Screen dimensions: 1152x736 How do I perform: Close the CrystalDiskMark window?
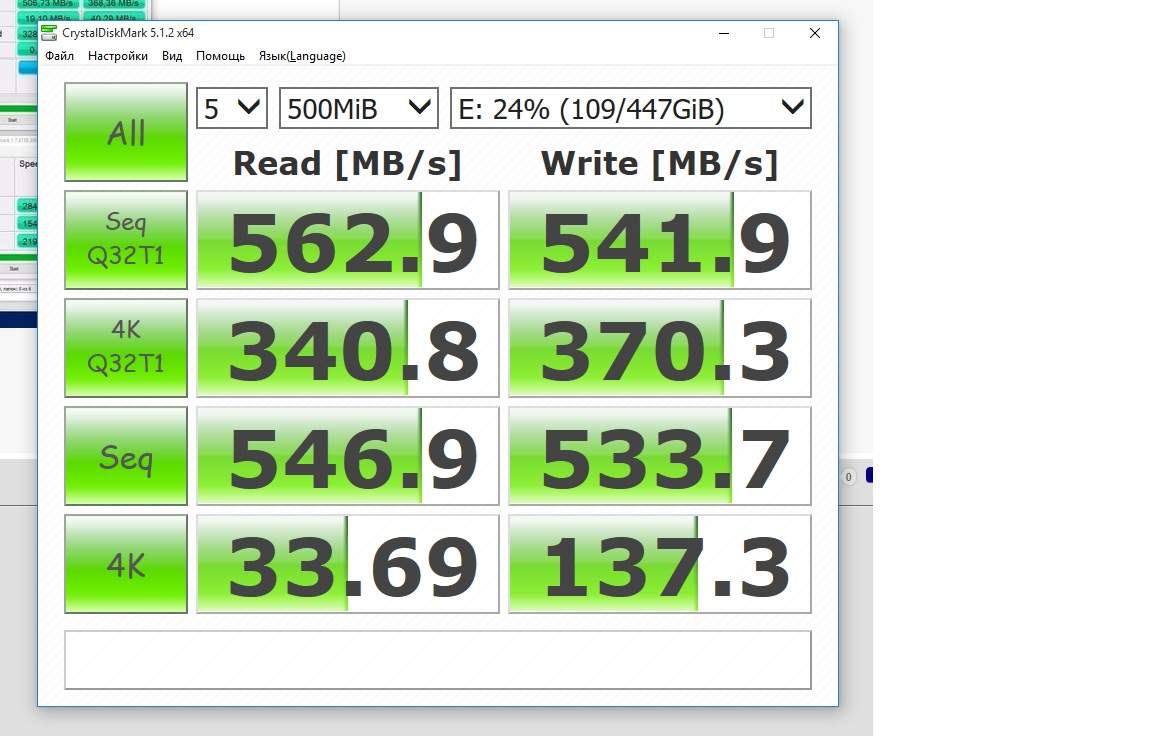point(814,33)
